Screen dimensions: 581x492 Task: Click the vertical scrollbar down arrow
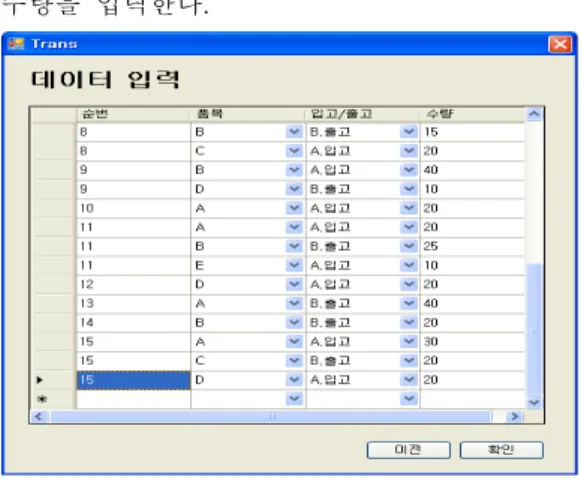click(534, 402)
